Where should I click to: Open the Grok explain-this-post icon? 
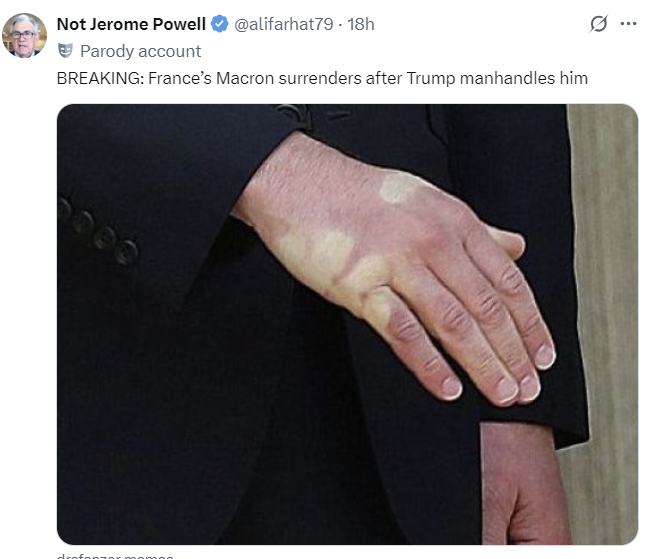click(598, 24)
